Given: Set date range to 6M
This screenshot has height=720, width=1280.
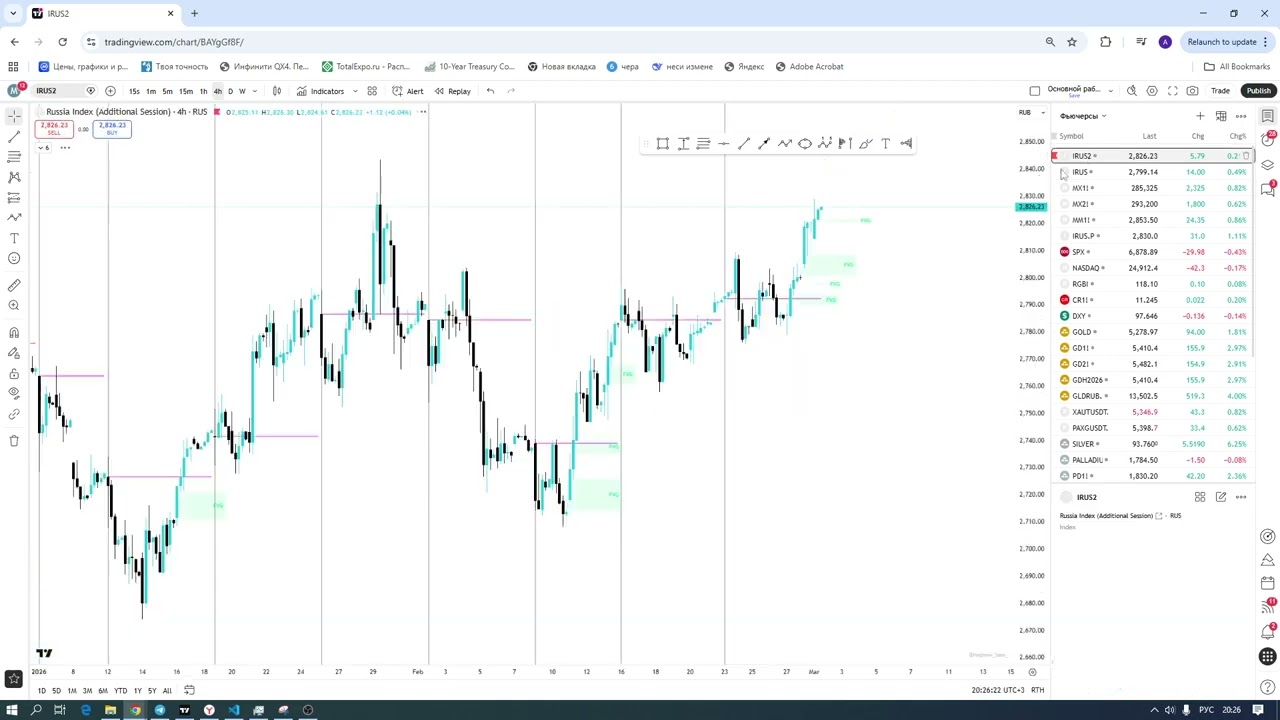Looking at the screenshot, I should click(103, 691).
